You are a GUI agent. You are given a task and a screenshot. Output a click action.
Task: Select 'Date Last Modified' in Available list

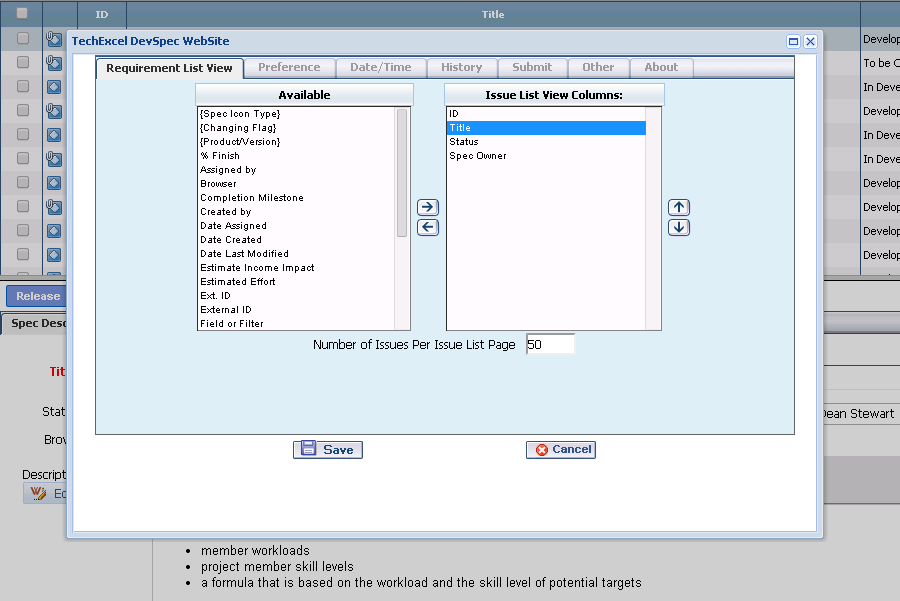(244, 254)
